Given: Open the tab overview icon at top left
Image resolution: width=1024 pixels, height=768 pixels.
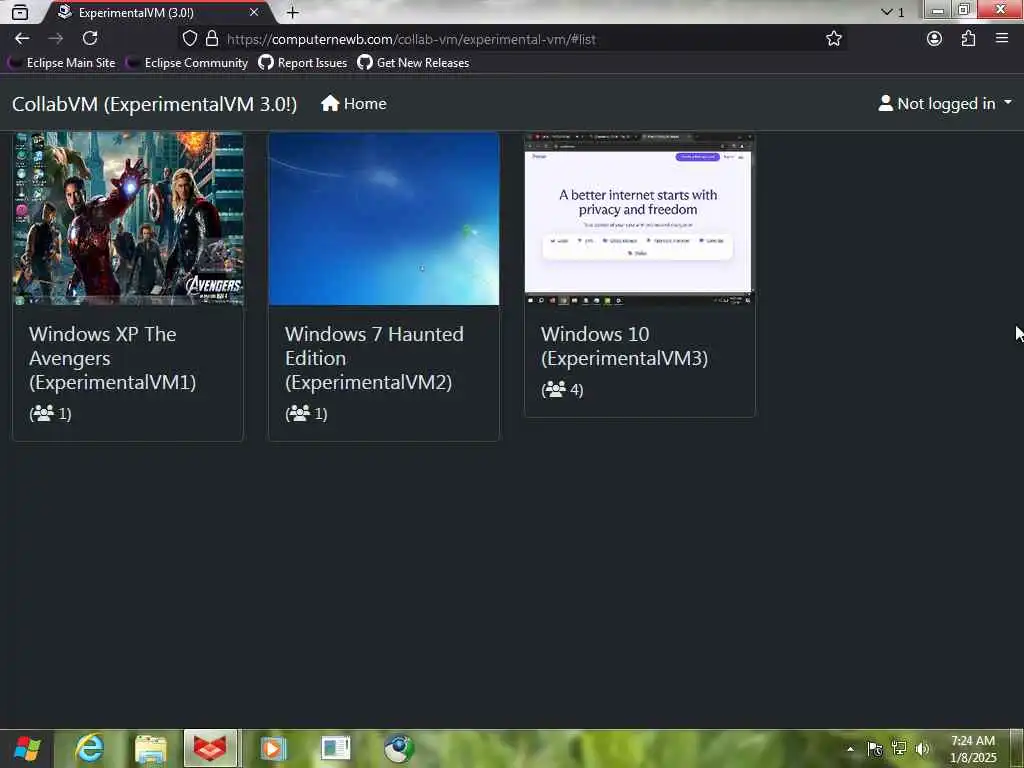Looking at the screenshot, I should coord(20,12).
